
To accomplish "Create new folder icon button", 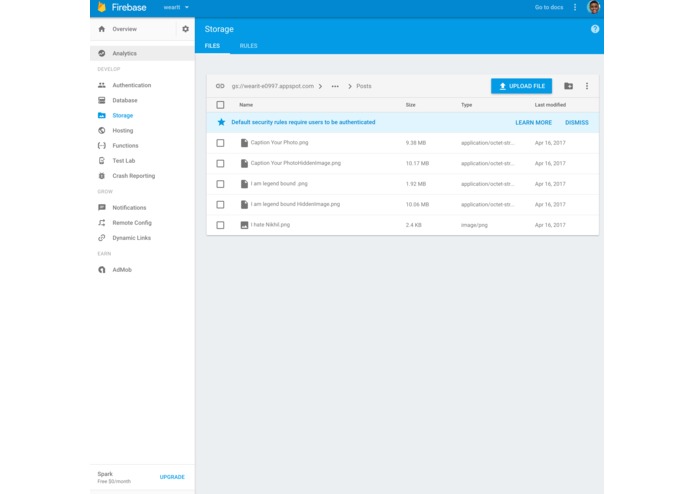I will 568,86.
